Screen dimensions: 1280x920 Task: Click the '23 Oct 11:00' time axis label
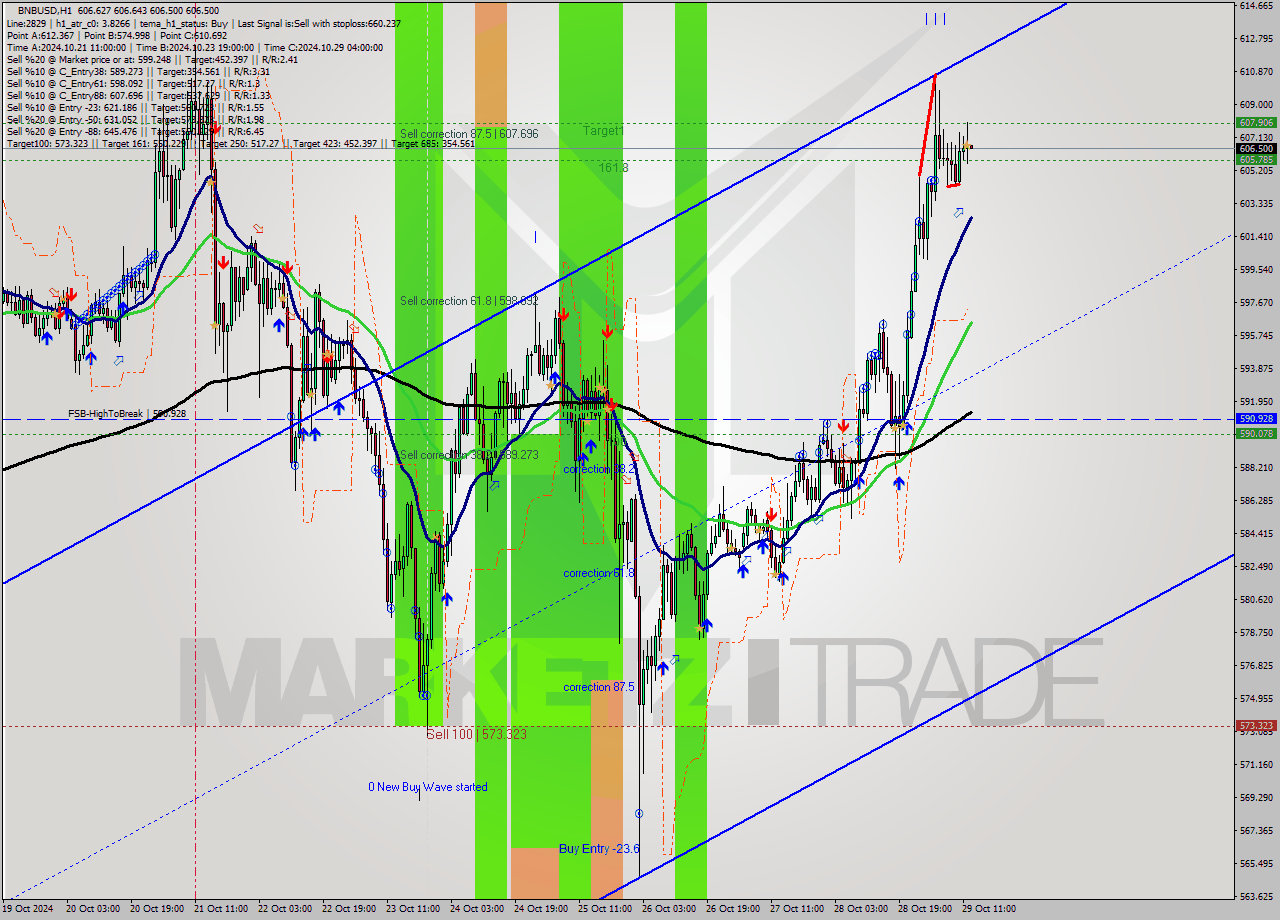[412, 909]
